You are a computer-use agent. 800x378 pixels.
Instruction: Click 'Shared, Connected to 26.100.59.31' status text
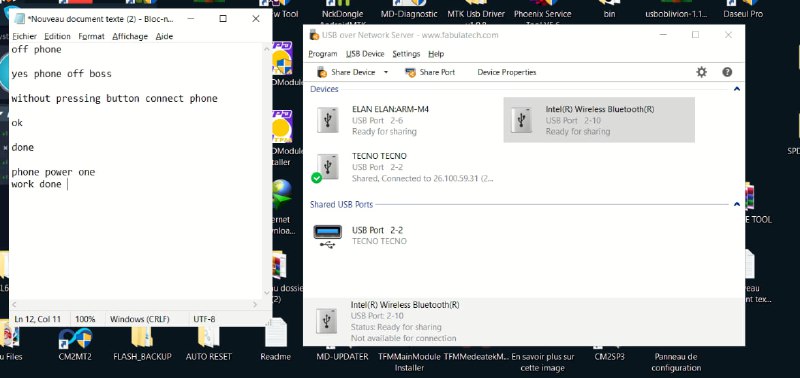423,179
